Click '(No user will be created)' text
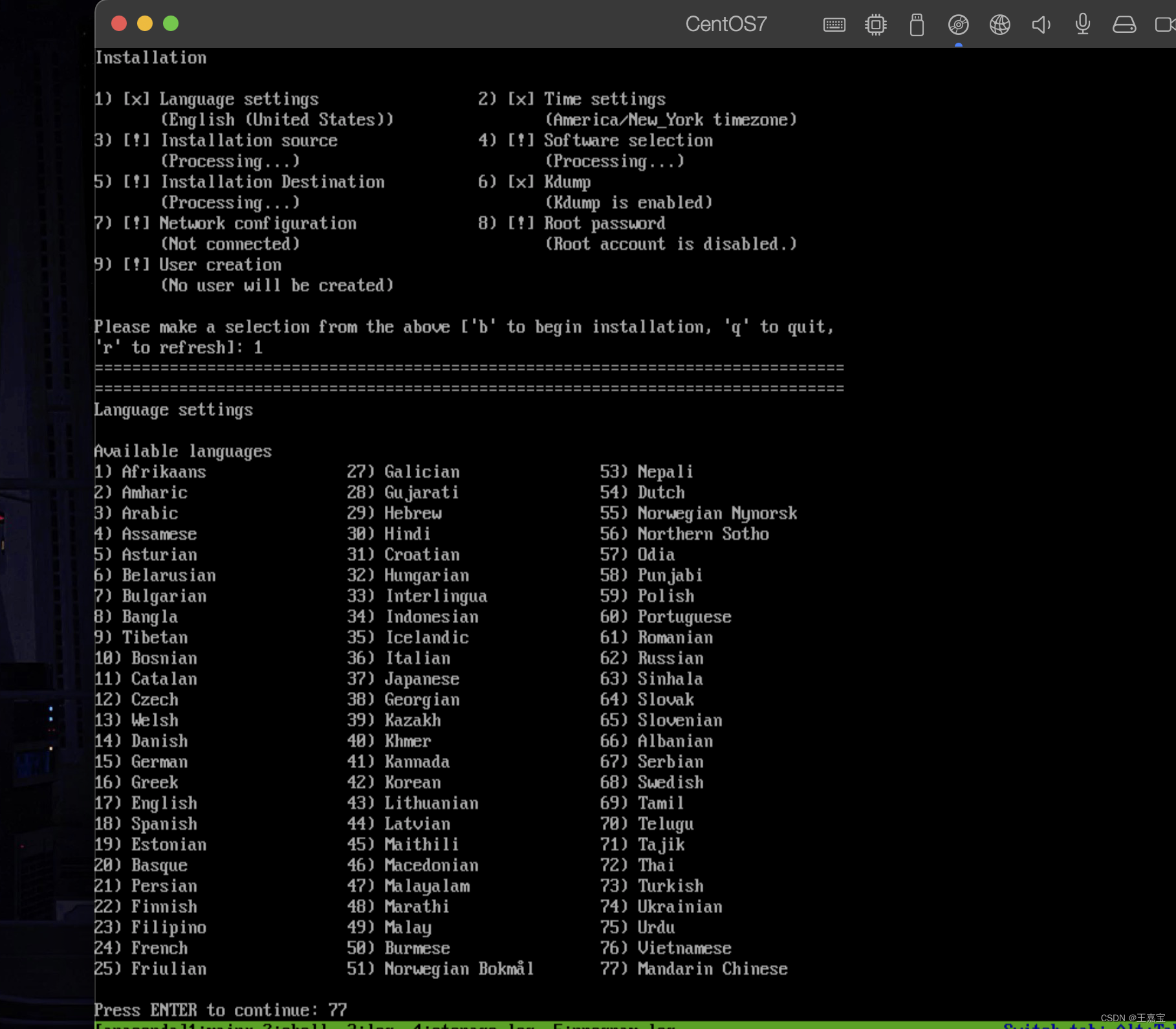This screenshot has height=1029, width=1176. 277,285
